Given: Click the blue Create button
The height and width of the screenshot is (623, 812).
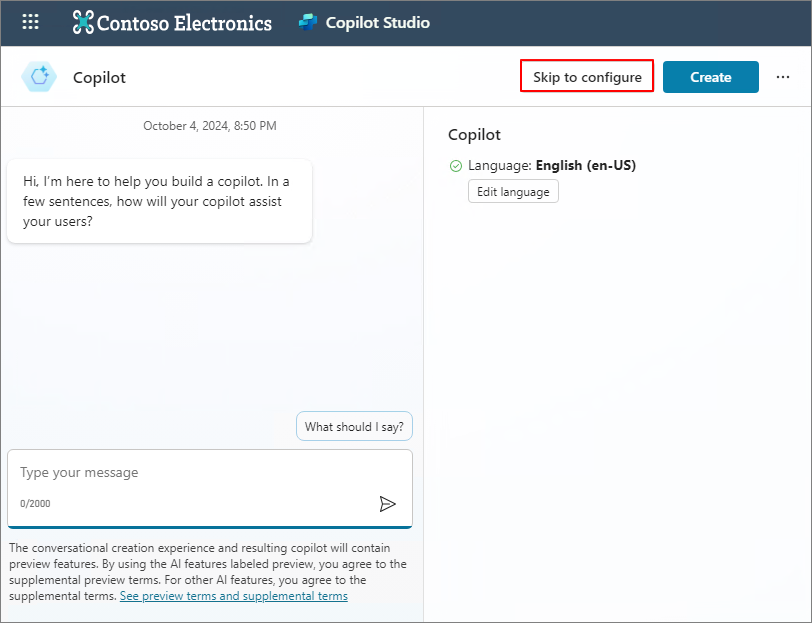Looking at the screenshot, I should pos(710,77).
